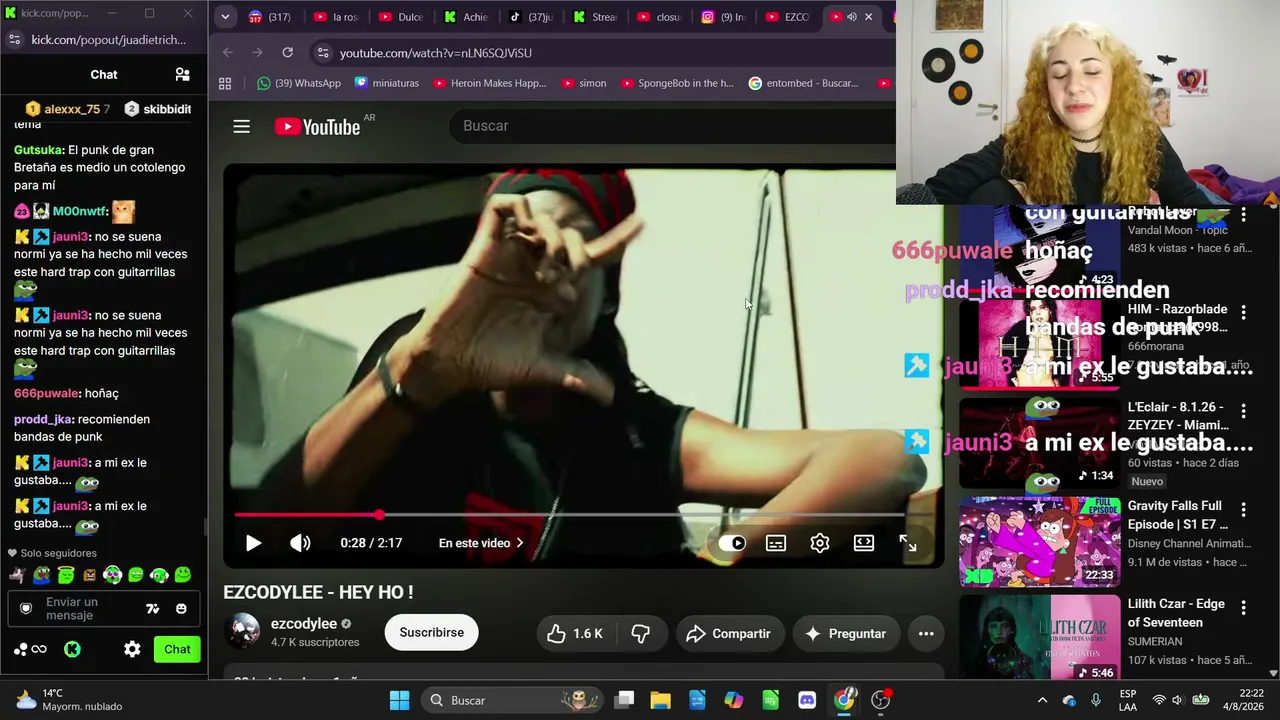The height and width of the screenshot is (720, 1280).
Task: Go back in the YouTube browser window
Action: tap(228, 53)
